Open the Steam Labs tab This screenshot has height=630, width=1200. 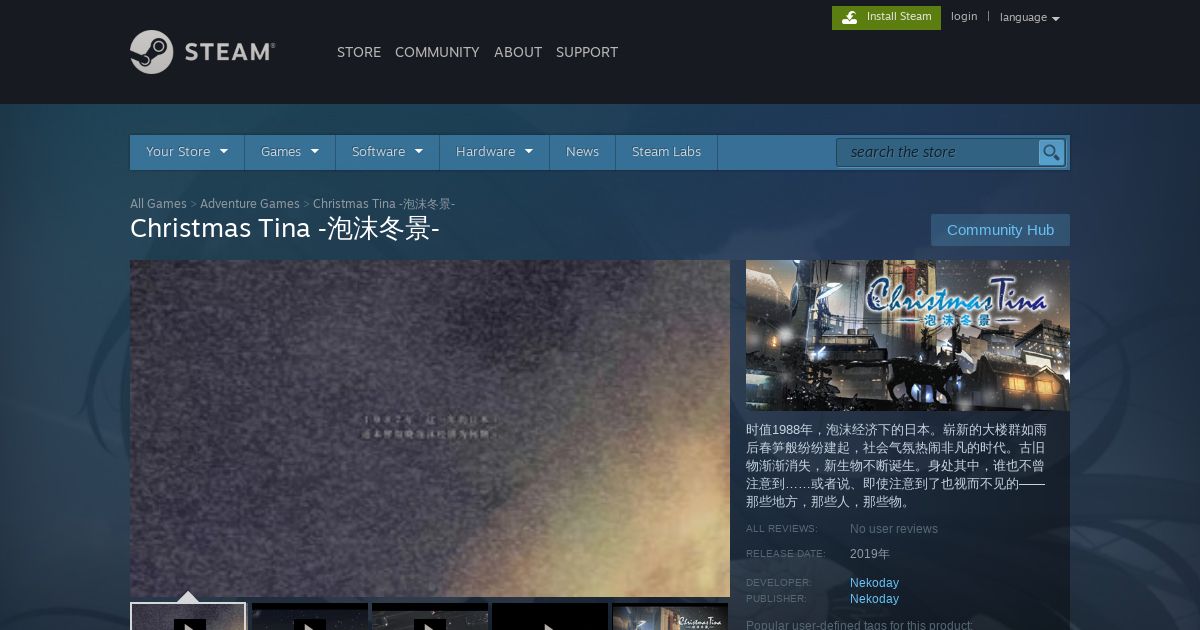tap(666, 152)
